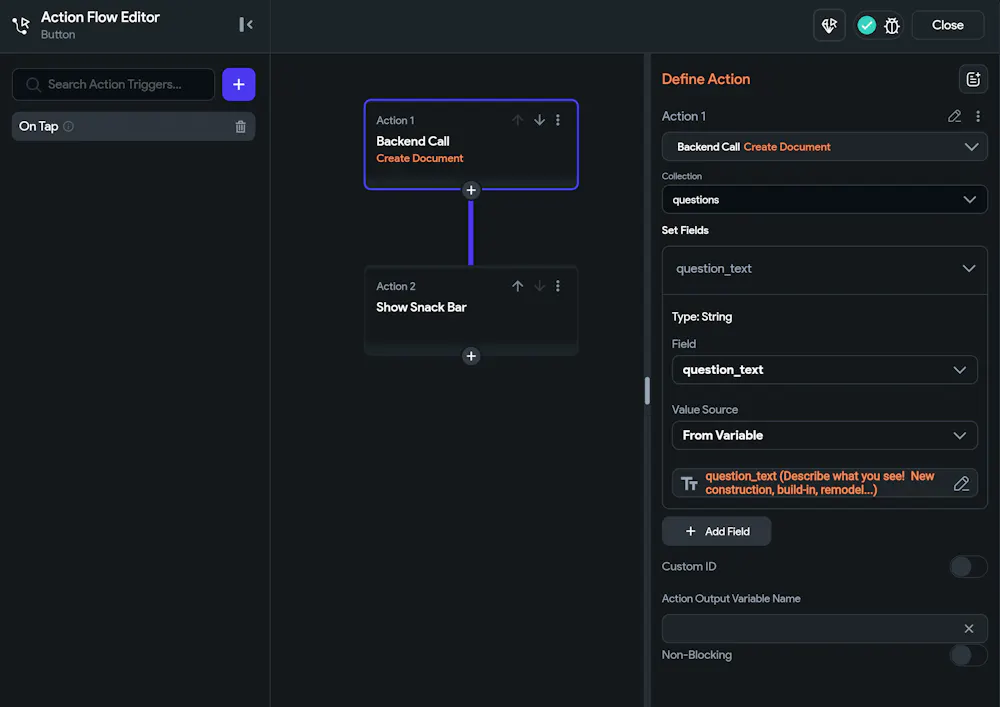Add a new action trigger with plus button
Viewport: 1000px width, 707px height.
click(239, 84)
